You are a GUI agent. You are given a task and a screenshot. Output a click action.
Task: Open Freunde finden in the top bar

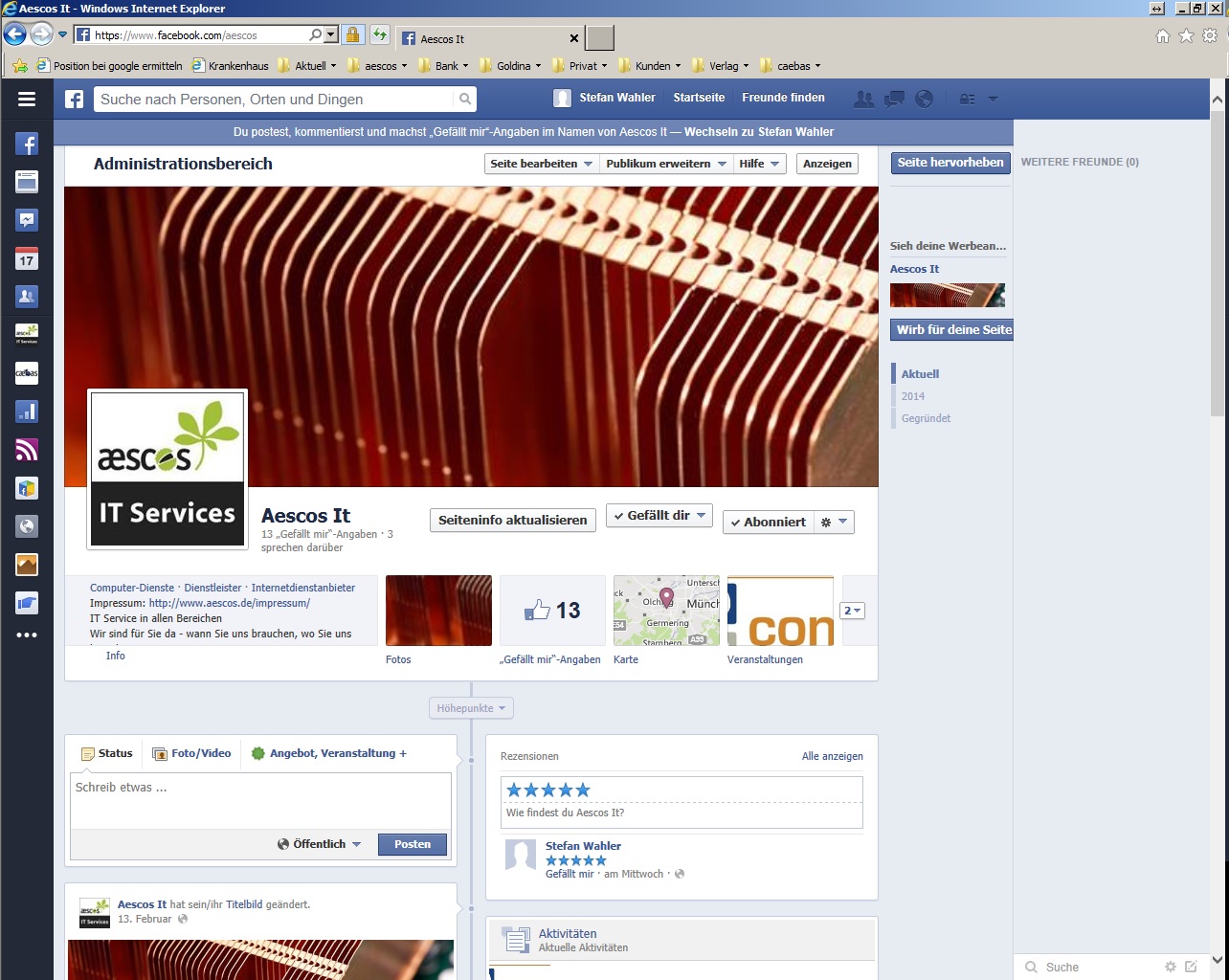783,98
